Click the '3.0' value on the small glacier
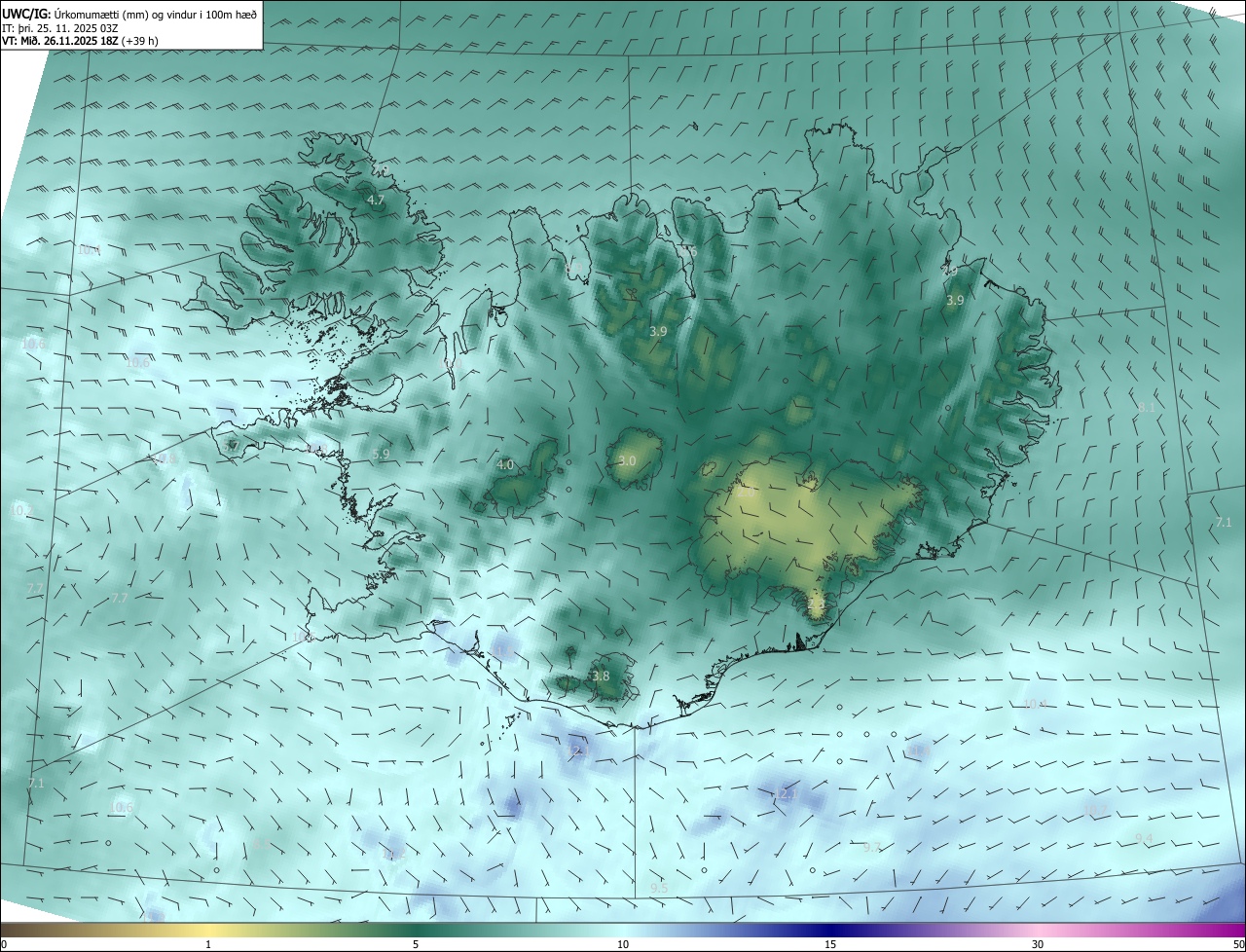 coord(627,460)
